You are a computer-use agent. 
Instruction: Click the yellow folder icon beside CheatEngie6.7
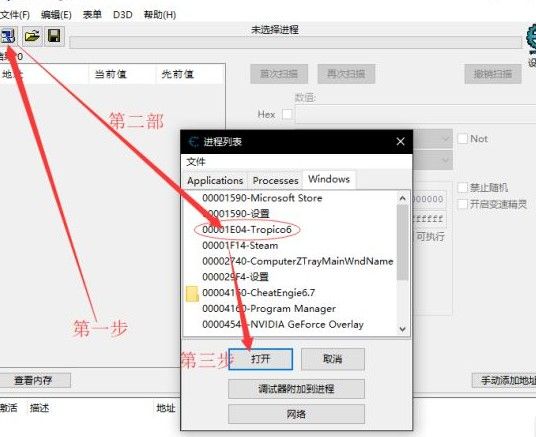point(192,294)
